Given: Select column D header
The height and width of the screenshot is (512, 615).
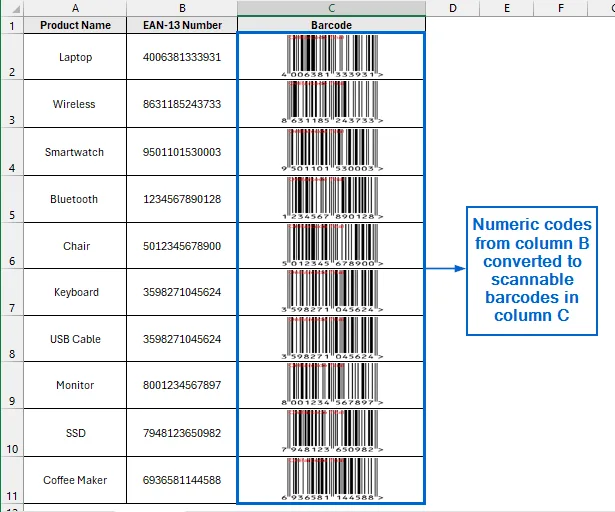Looking at the screenshot, I should coord(453,8).
